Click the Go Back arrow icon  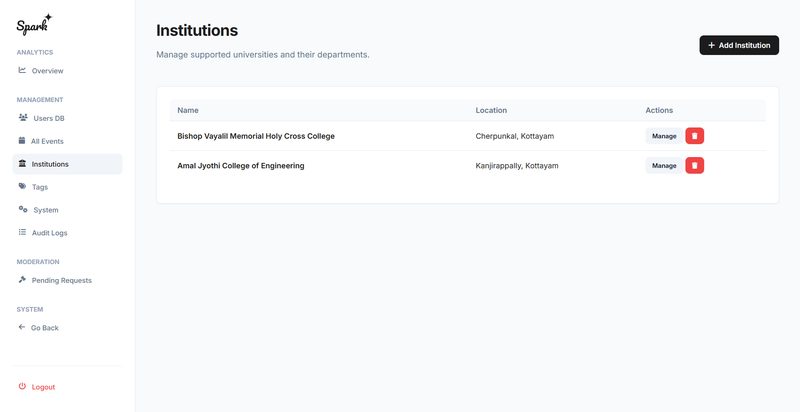tap(22, 327)
